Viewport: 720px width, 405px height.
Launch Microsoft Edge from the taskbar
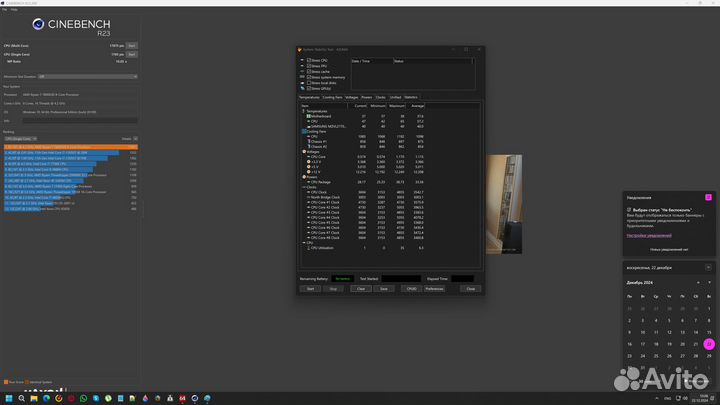[x=46, y=398]
